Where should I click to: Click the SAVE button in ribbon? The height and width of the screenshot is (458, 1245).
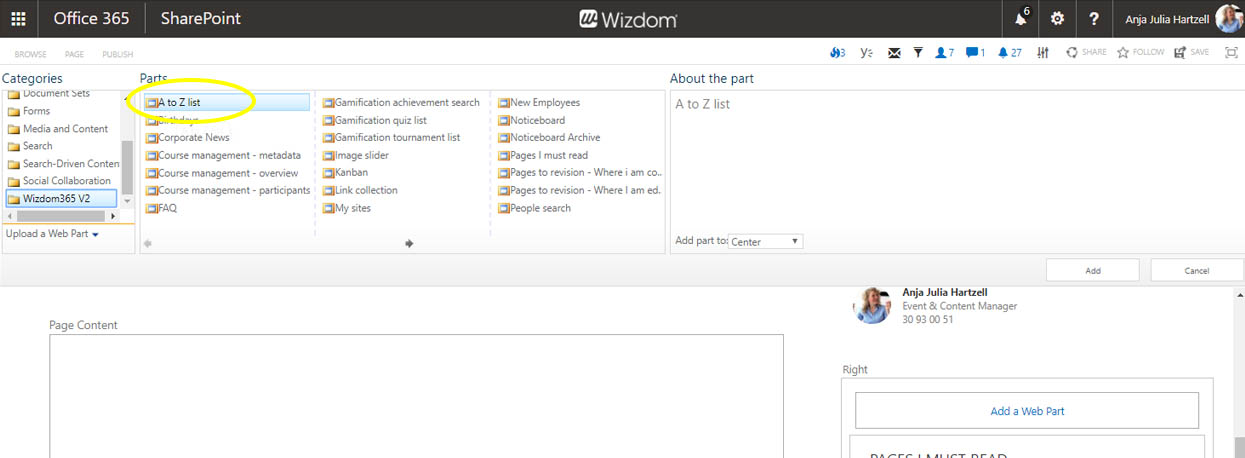[x=1191, y=53]
